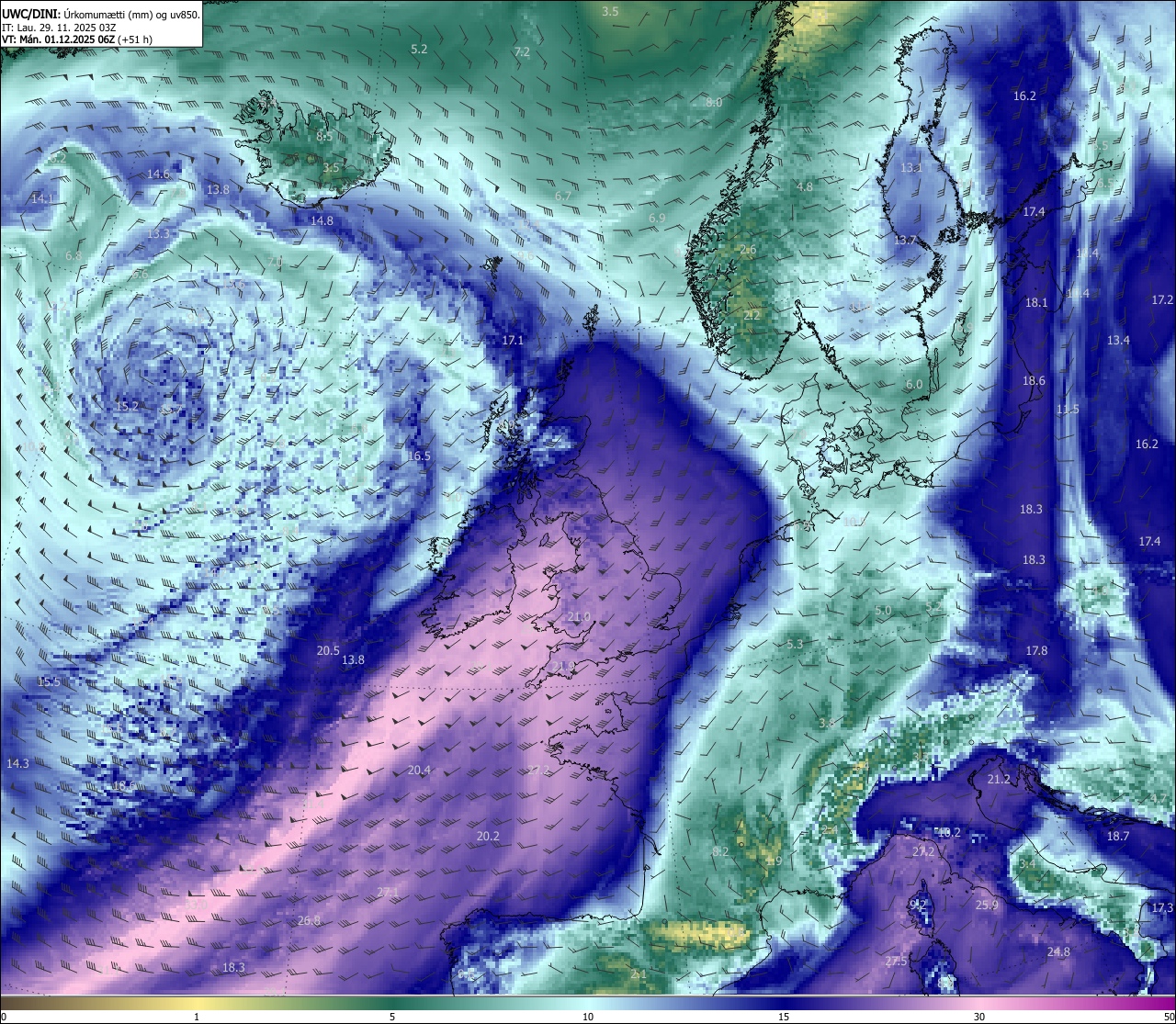Click the 14.1 value near left edge

pyautogui.click(x=42, y=198)
